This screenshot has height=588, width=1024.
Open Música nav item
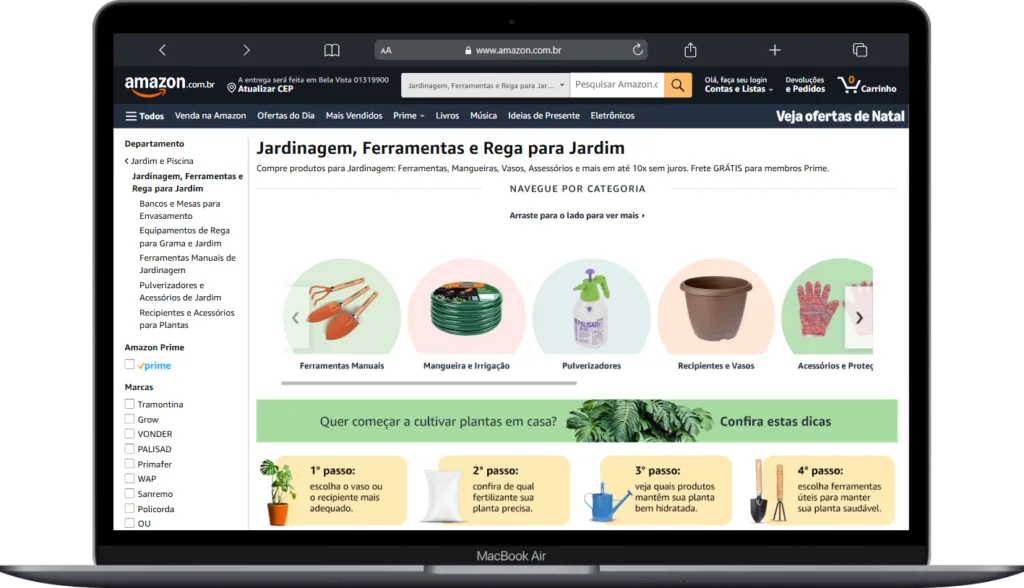pyautogui.click(x=483, y=116)
